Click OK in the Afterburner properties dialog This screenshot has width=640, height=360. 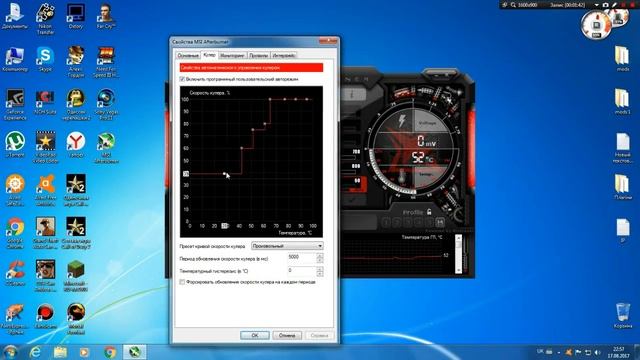coord(255,335)
